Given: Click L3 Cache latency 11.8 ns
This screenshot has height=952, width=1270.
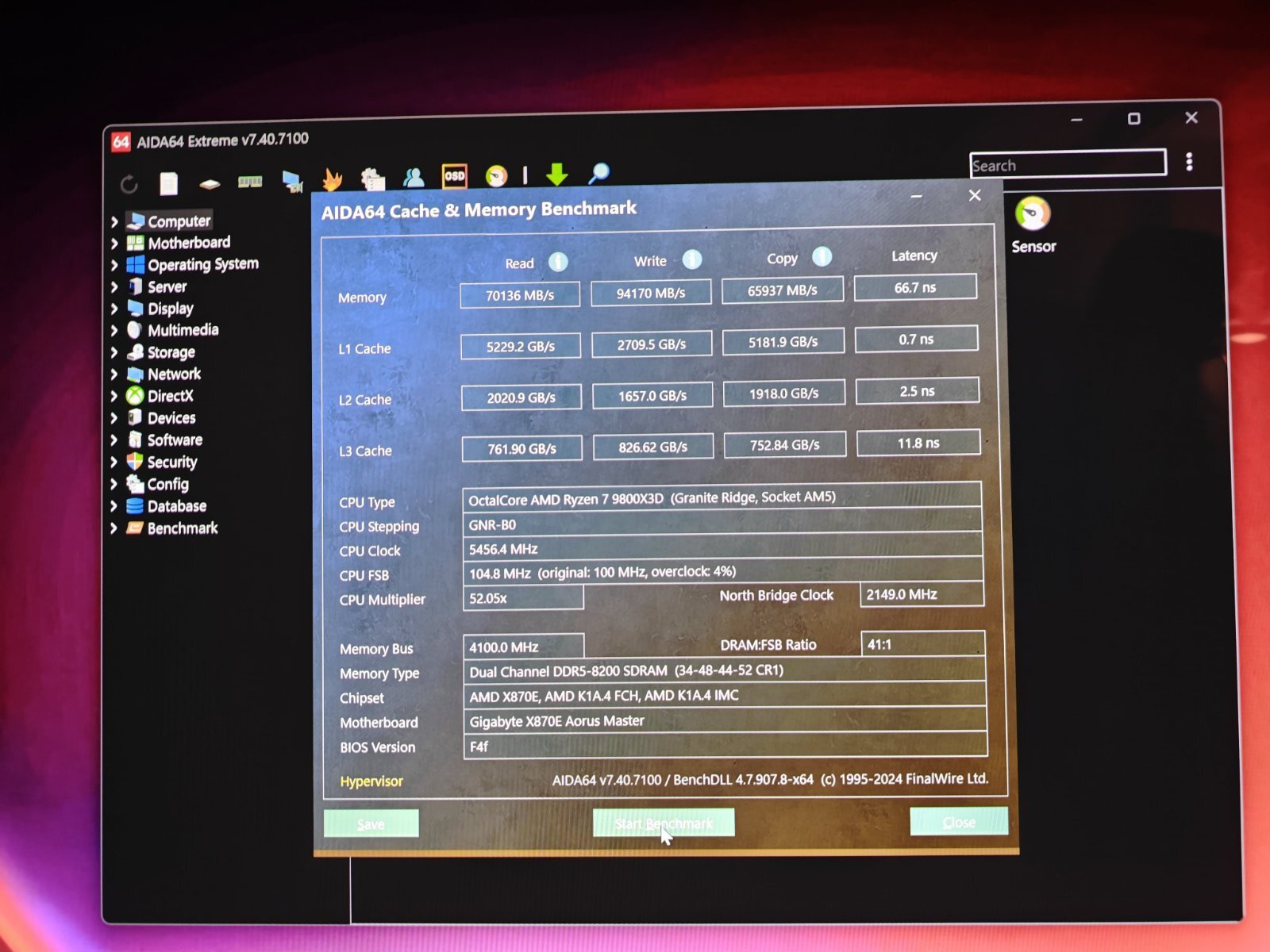Looking at the screenshot, I should 918,443.
